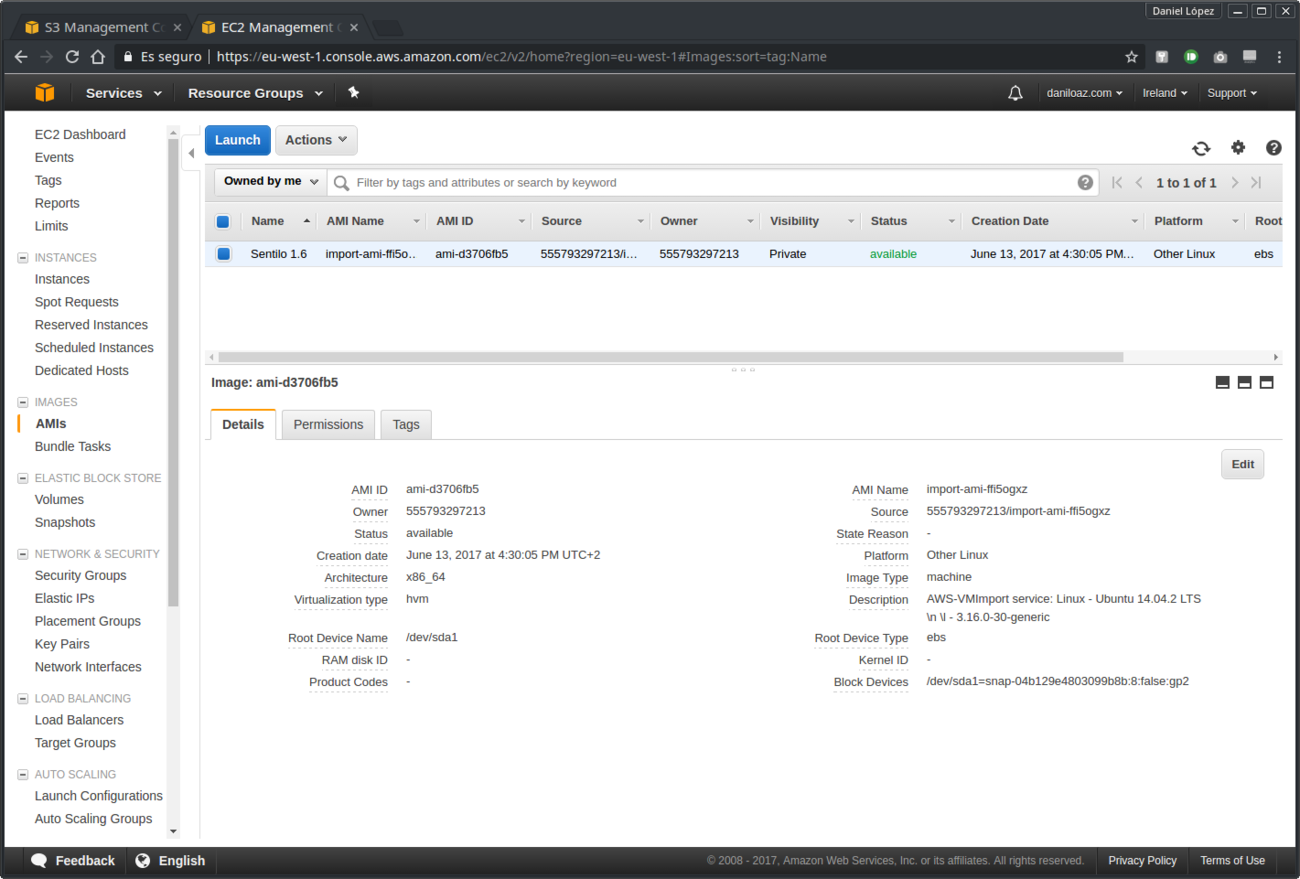Switch to S3 Management Console browser tab
The height and width of the screenshot is (879, 1300).
(104, 27)
